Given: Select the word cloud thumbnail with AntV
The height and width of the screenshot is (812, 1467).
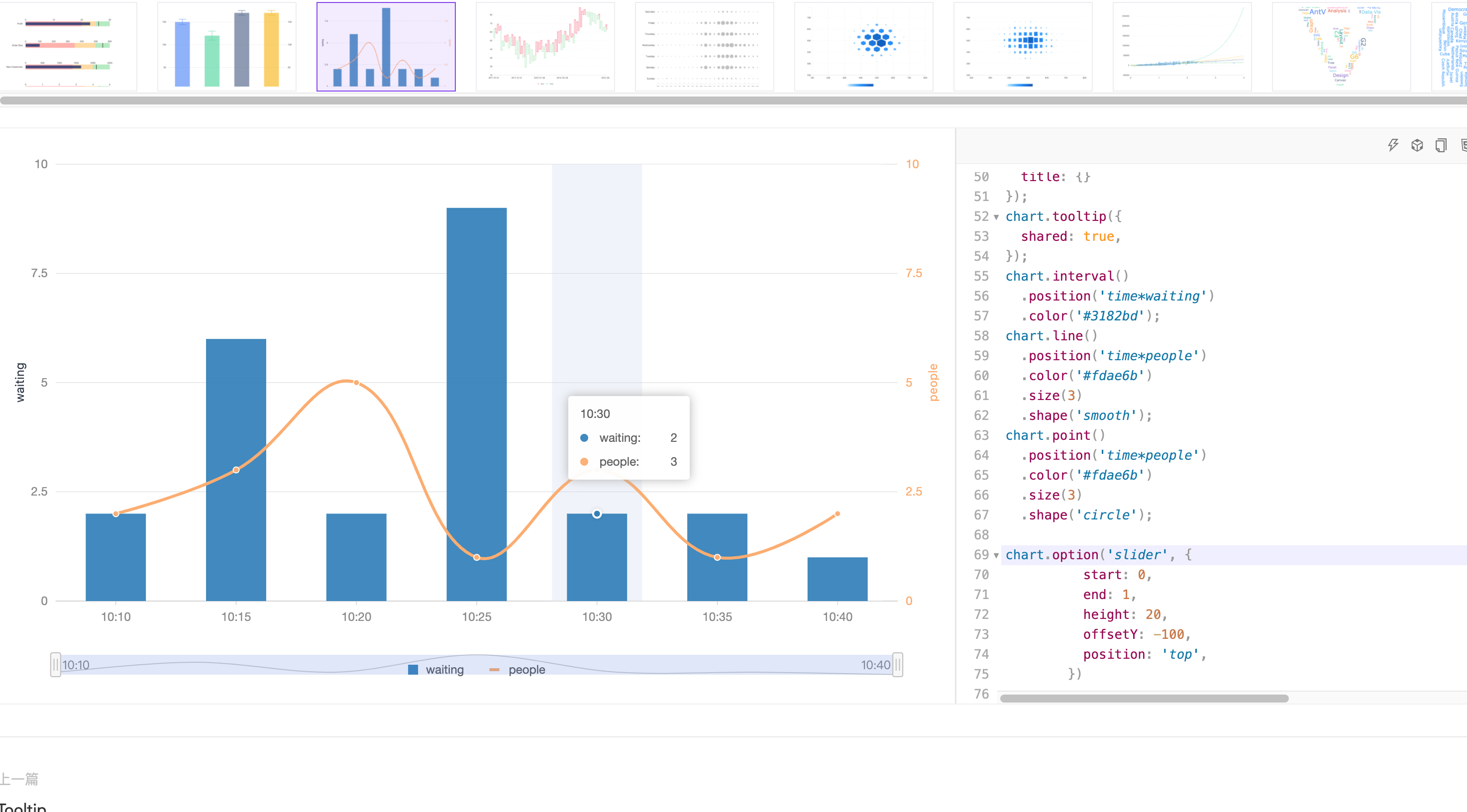Looking at the screenshot, I should [x=1341, y=47].
